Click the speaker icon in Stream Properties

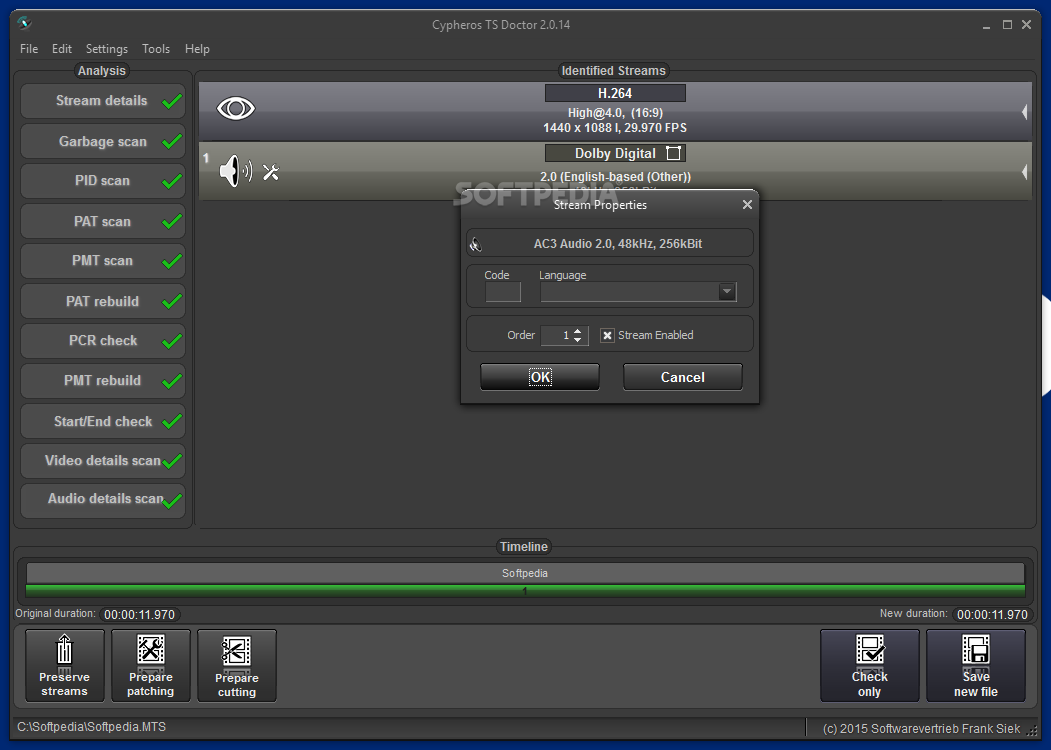pos(476,244)
